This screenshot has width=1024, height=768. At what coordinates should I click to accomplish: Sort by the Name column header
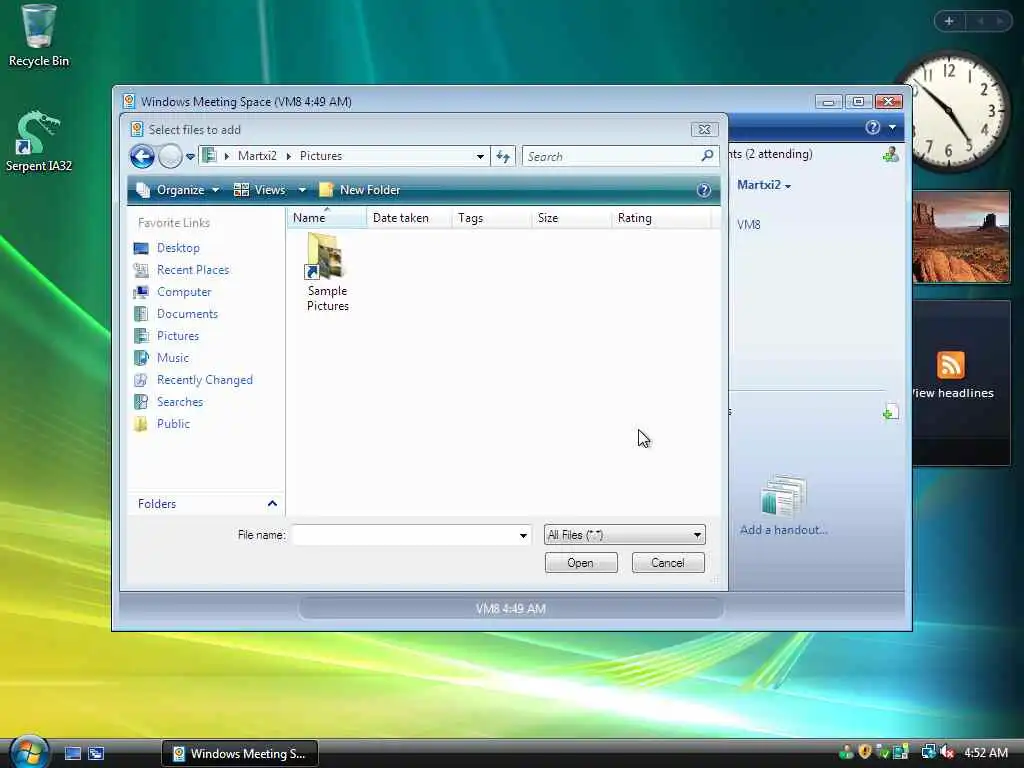327,218
